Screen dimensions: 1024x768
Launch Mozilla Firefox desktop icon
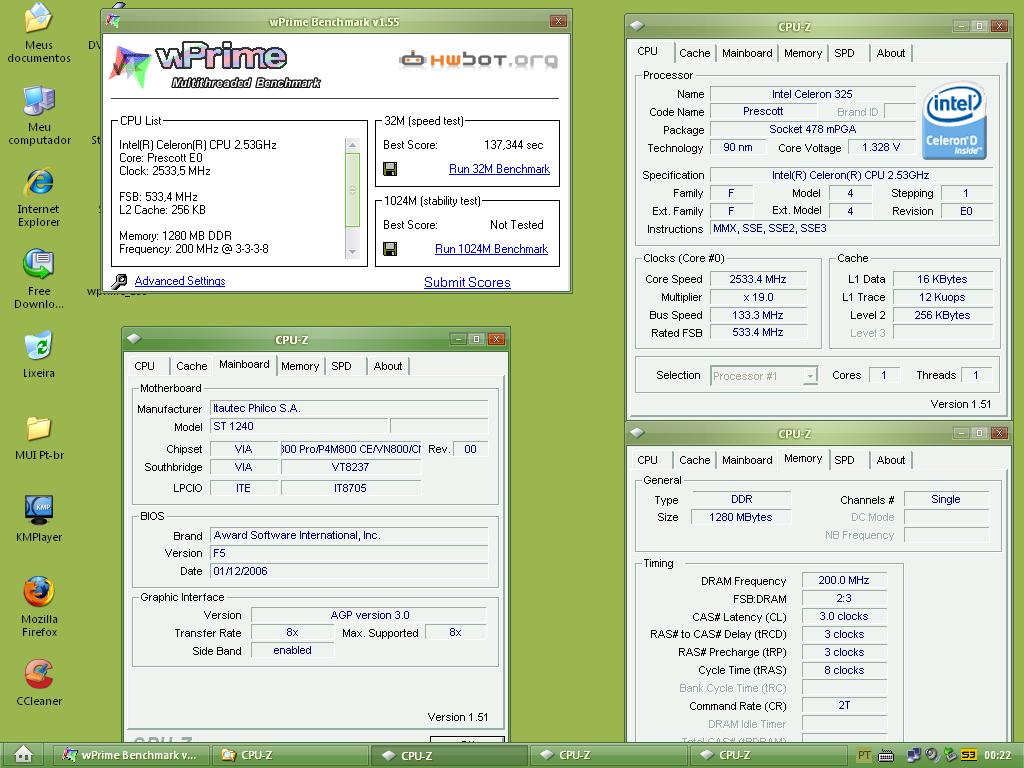pyautogui.click(x=39, y=606)
